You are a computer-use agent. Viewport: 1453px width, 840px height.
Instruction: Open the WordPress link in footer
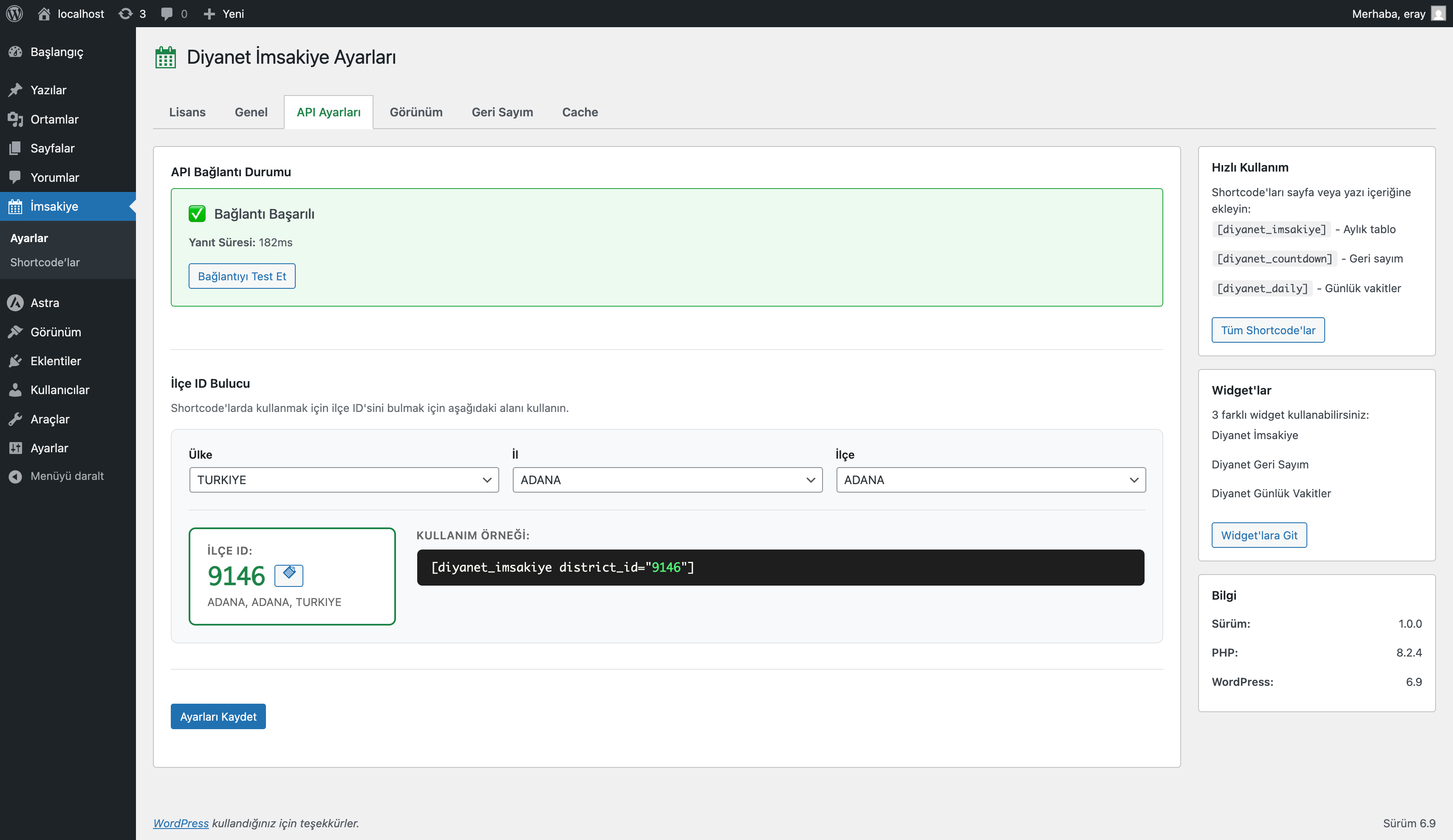181,823
